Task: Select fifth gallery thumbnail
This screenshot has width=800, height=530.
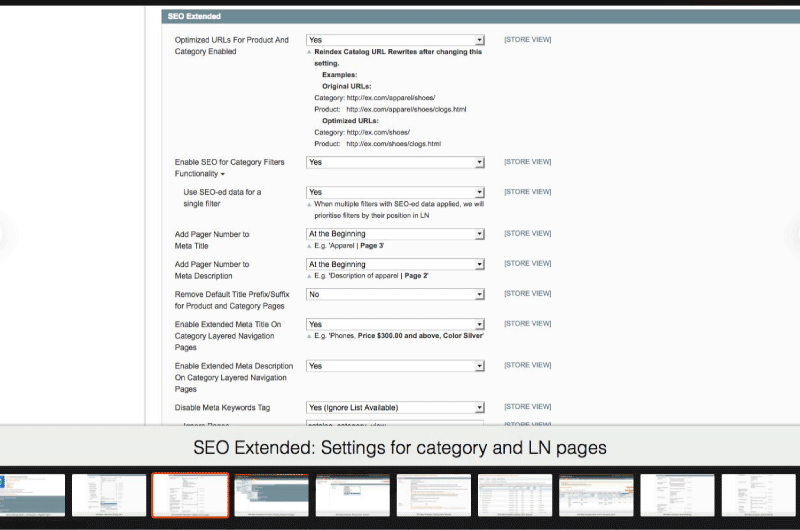Action: point(353,495)
